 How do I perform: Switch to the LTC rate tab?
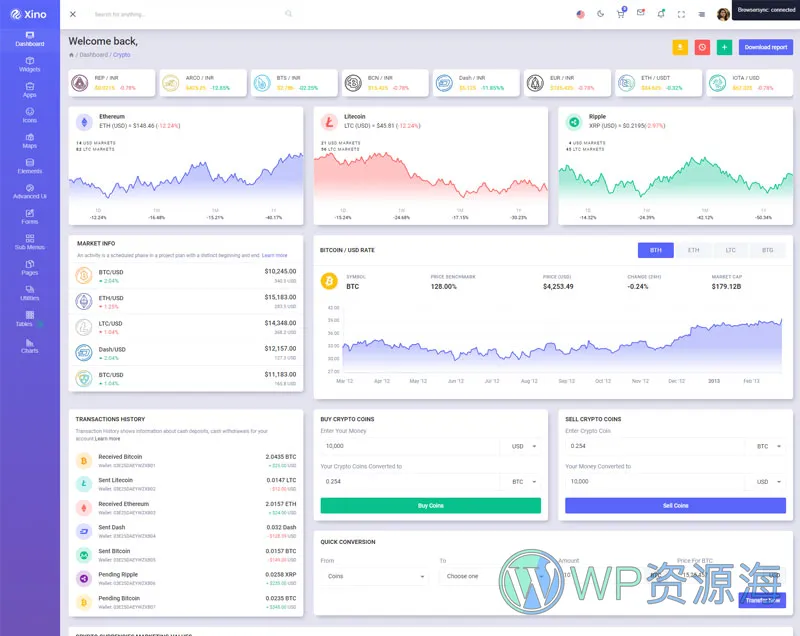[x=730, y=250]
